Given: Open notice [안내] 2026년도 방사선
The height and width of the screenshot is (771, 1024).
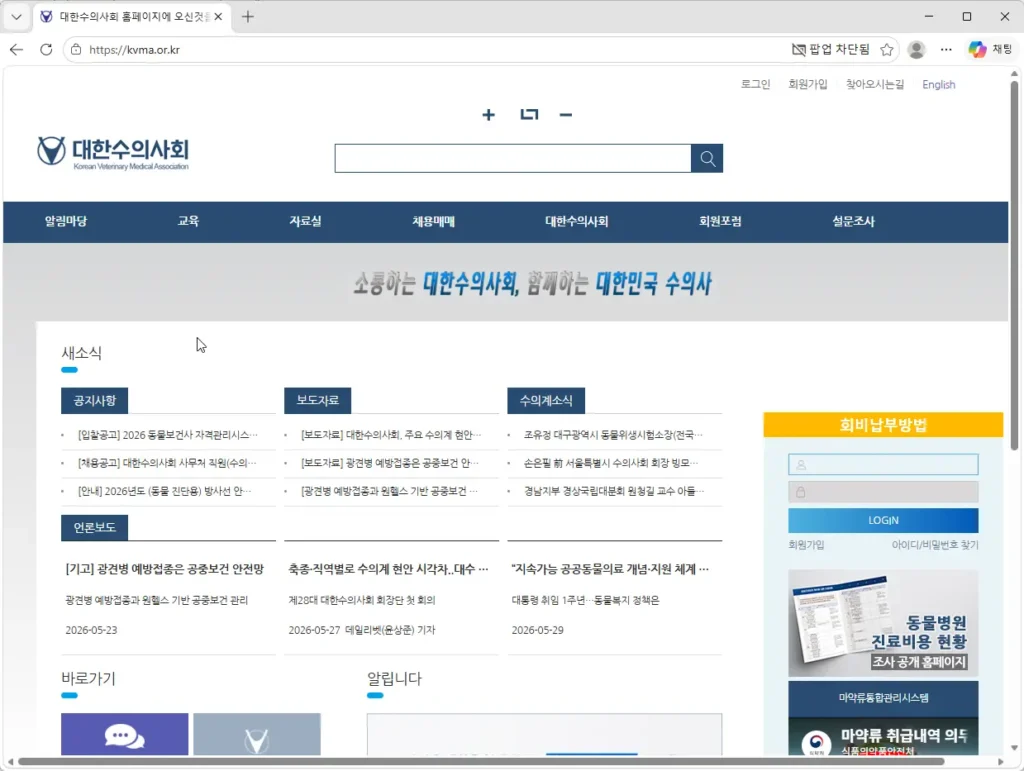Looking at the screenshot, I should click(x=165, y=491).
